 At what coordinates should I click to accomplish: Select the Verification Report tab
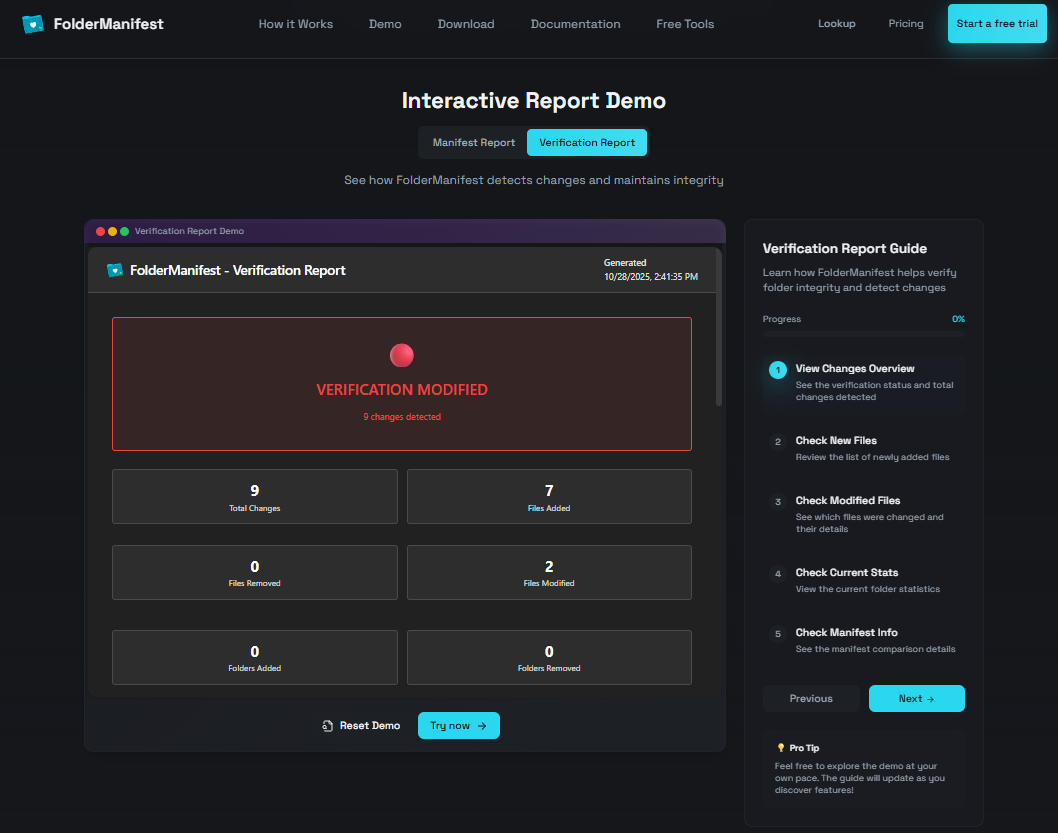pyautogui.click(x=587, y=143)
